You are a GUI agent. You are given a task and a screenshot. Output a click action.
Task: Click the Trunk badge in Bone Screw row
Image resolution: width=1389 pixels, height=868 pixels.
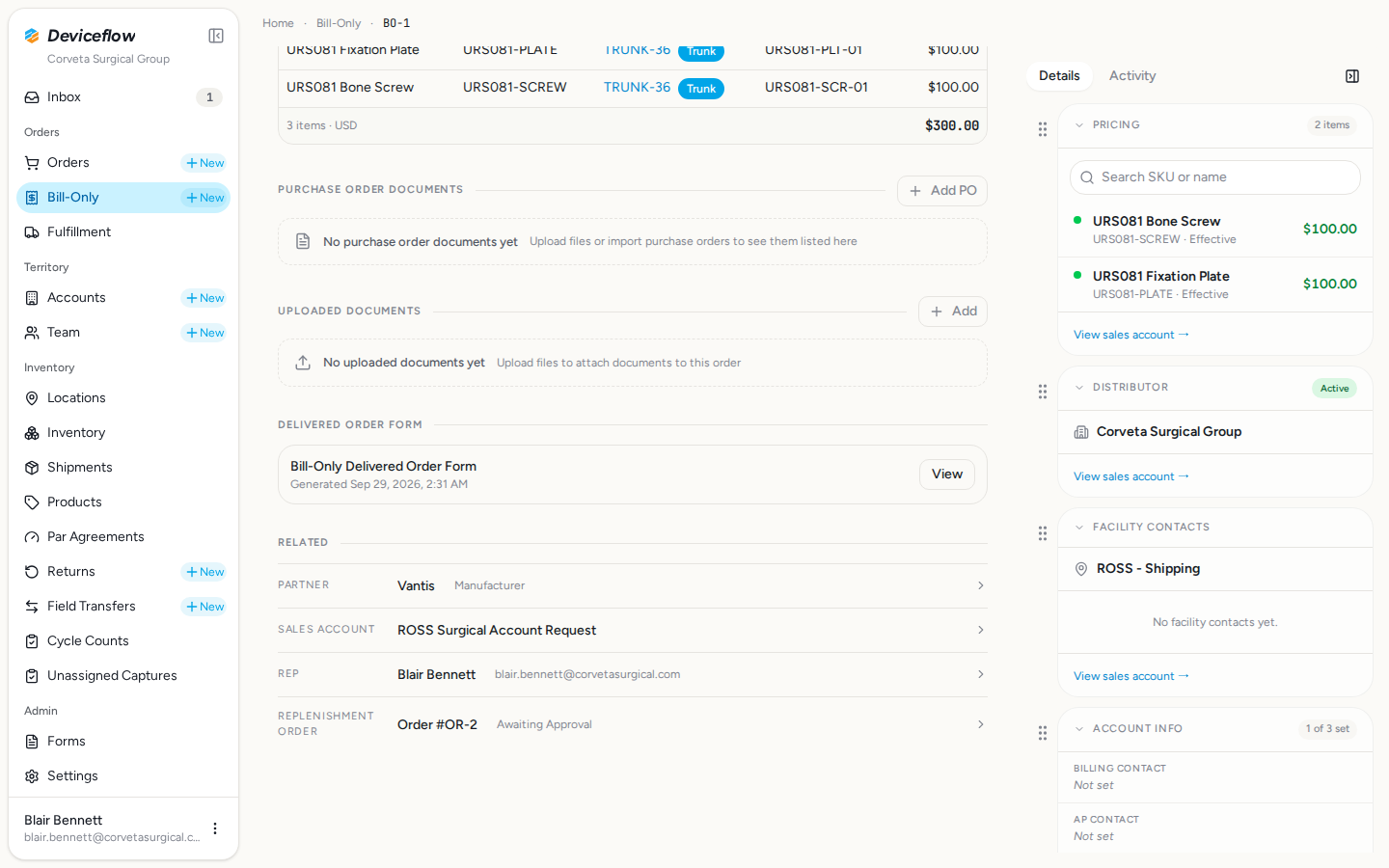click(x=701, y=89)
